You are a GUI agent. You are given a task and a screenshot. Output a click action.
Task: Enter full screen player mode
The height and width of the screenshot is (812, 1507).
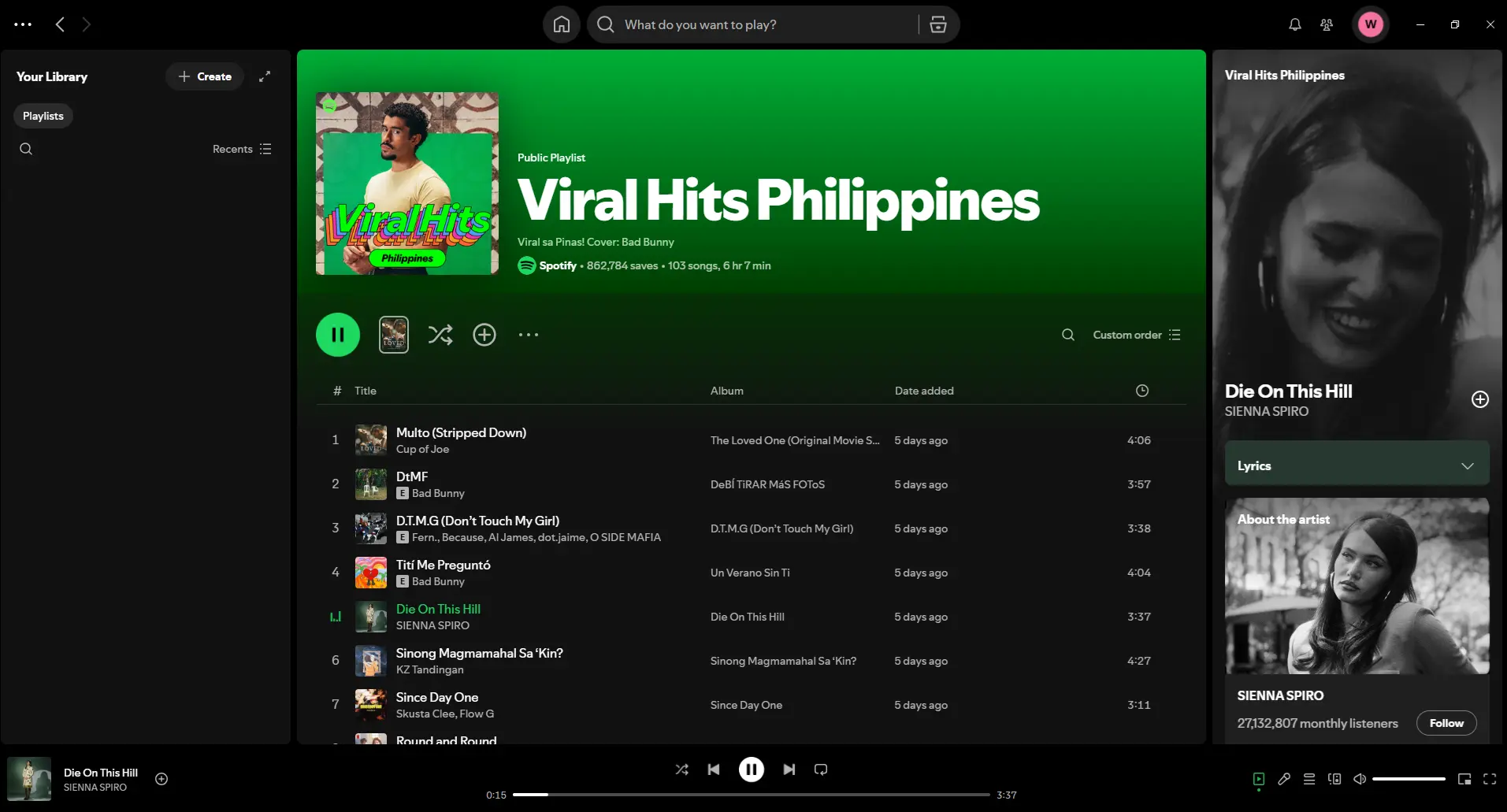1490,779
